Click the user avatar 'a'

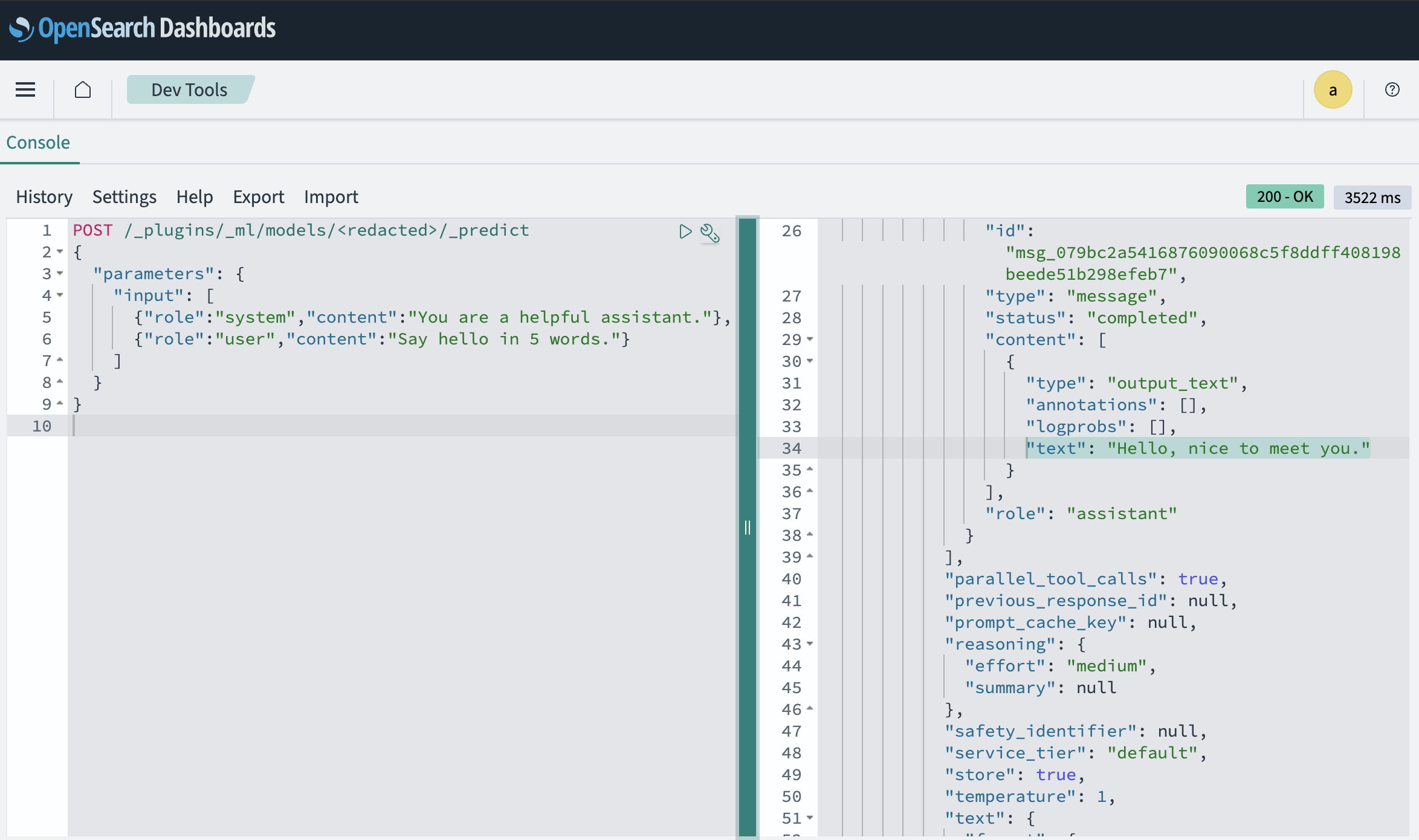[x=1333, y=89]
